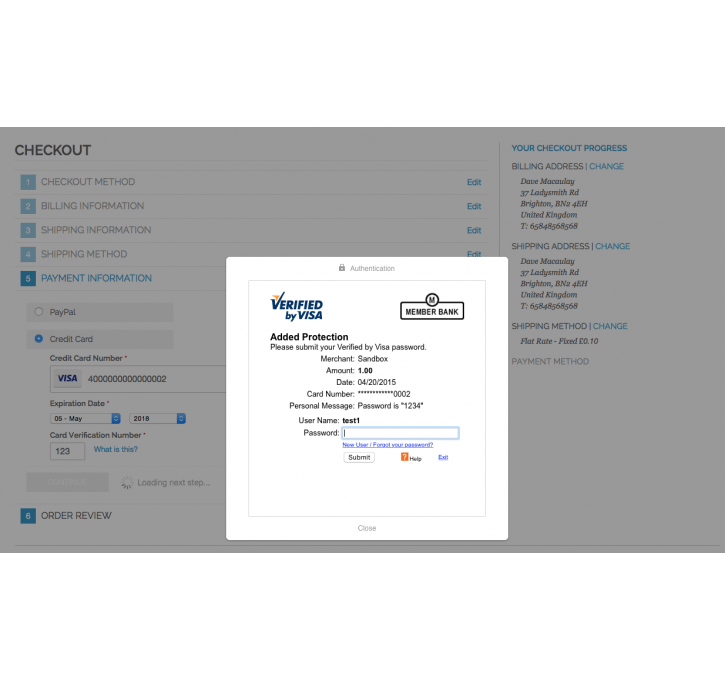Open the Checkout Method step
The image size is (725, 680).
click(88, 182)
